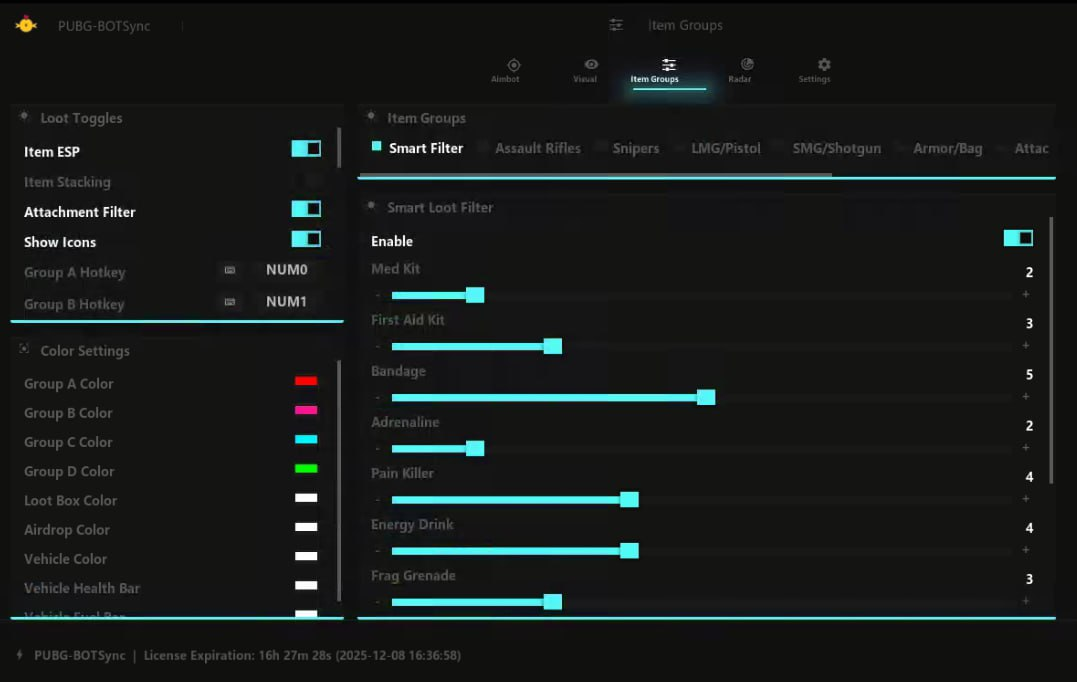Open the Aimbot section icon
The image size is (1077, 682).
(513, 65)
